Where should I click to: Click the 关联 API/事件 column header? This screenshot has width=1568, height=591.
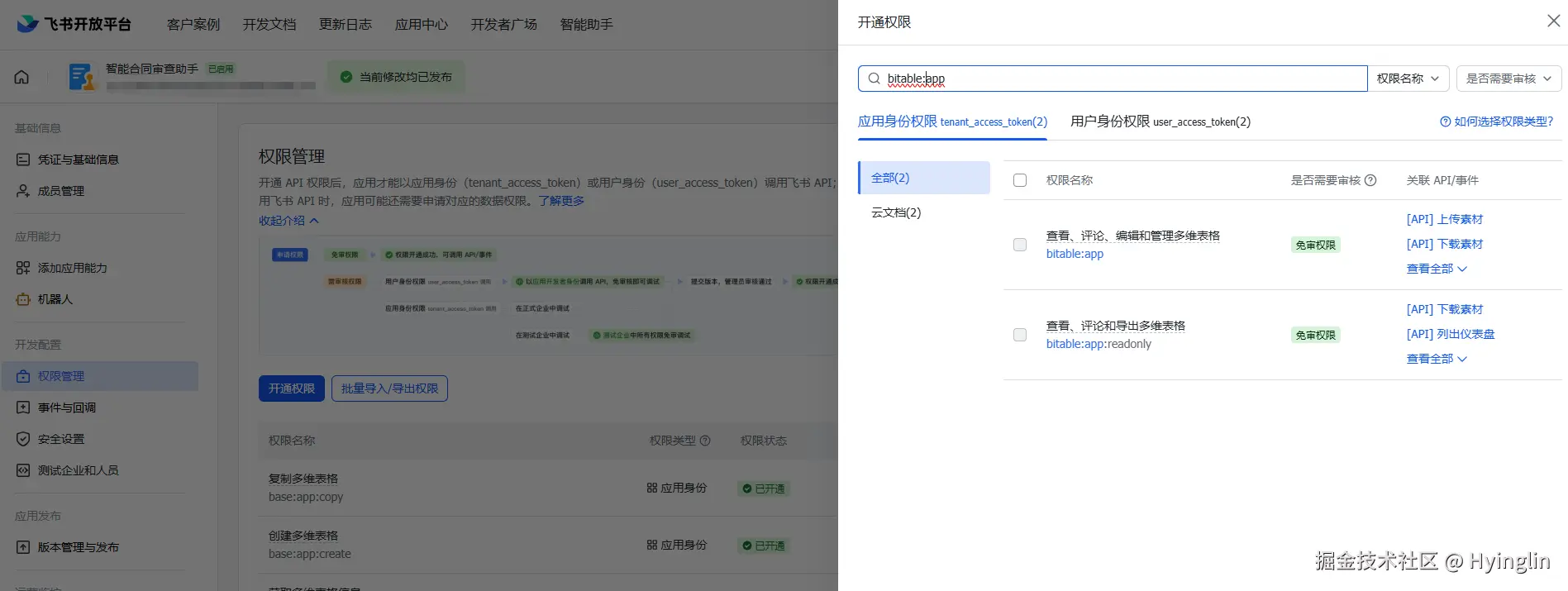click(1442, 180)
